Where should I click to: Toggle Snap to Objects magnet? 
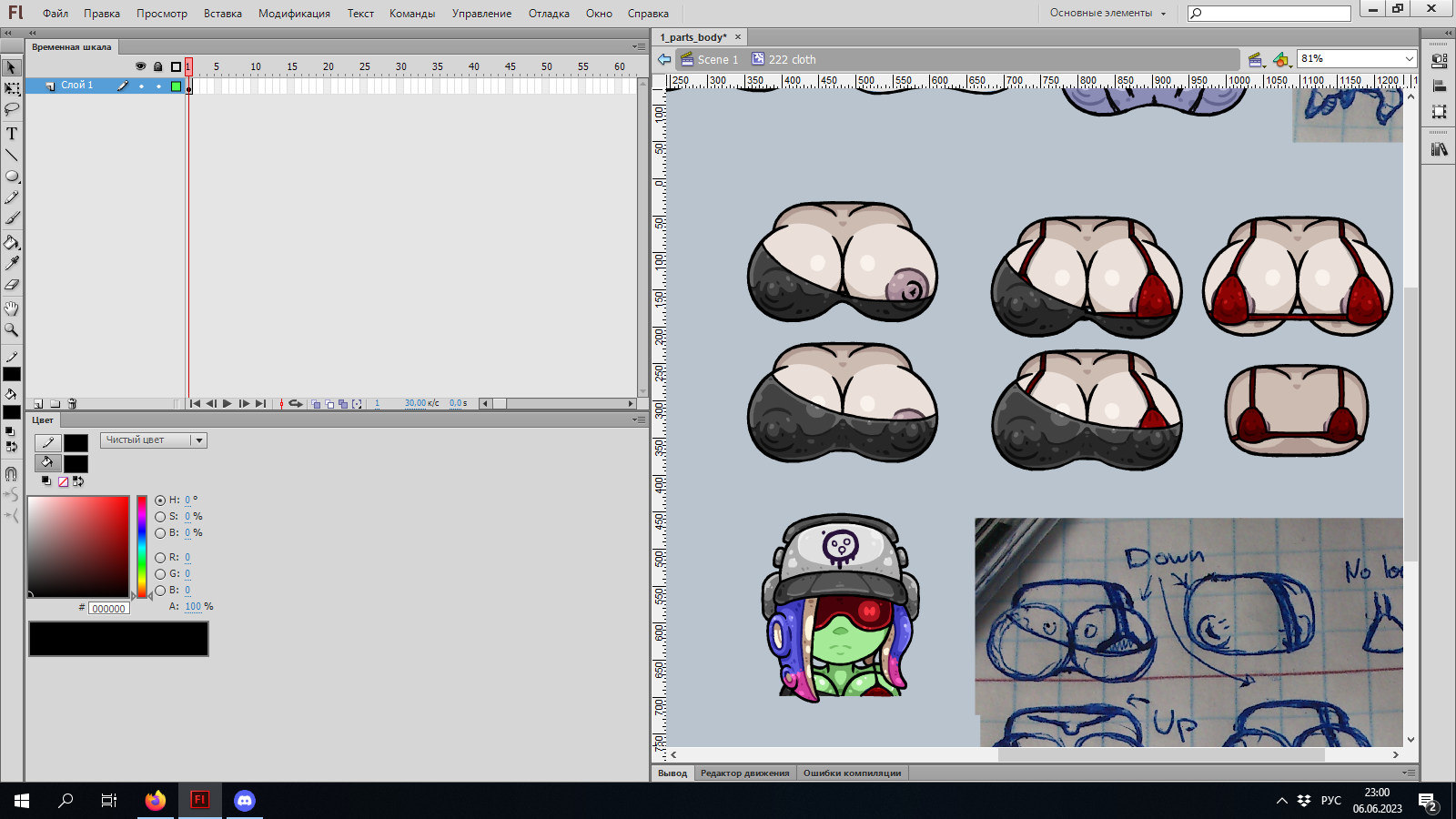(12, 473)
